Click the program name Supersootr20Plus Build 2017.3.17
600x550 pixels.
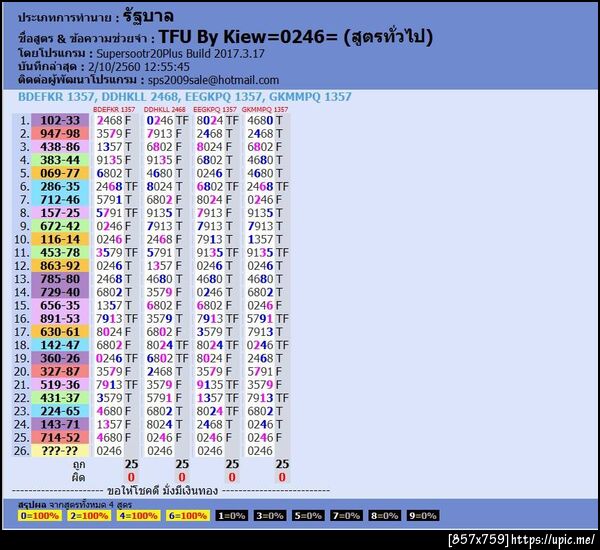[x=180, y=54]
